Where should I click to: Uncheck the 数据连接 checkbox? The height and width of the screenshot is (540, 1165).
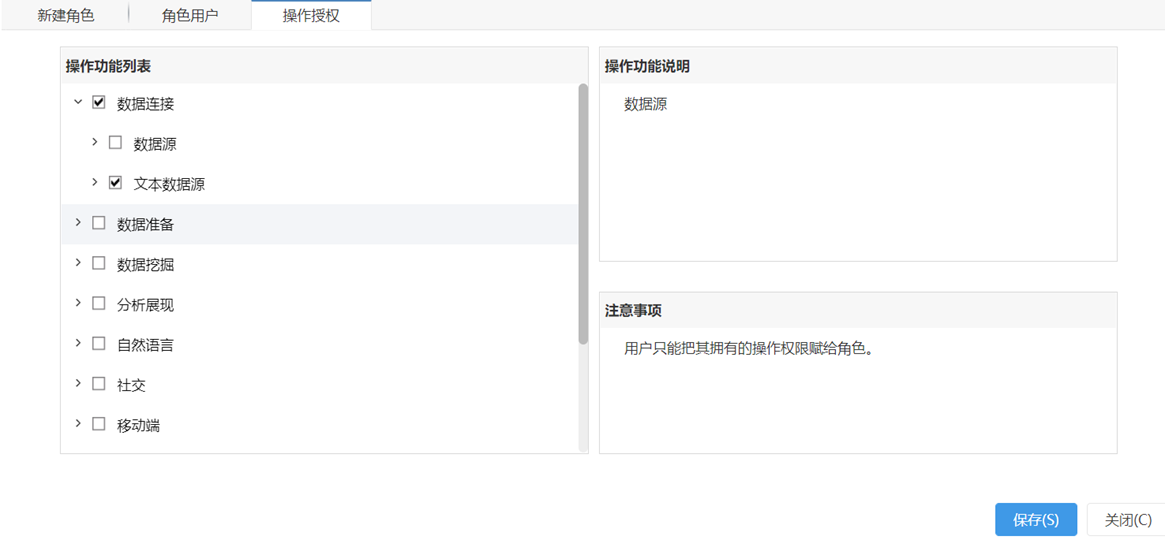tap(98, 103)
